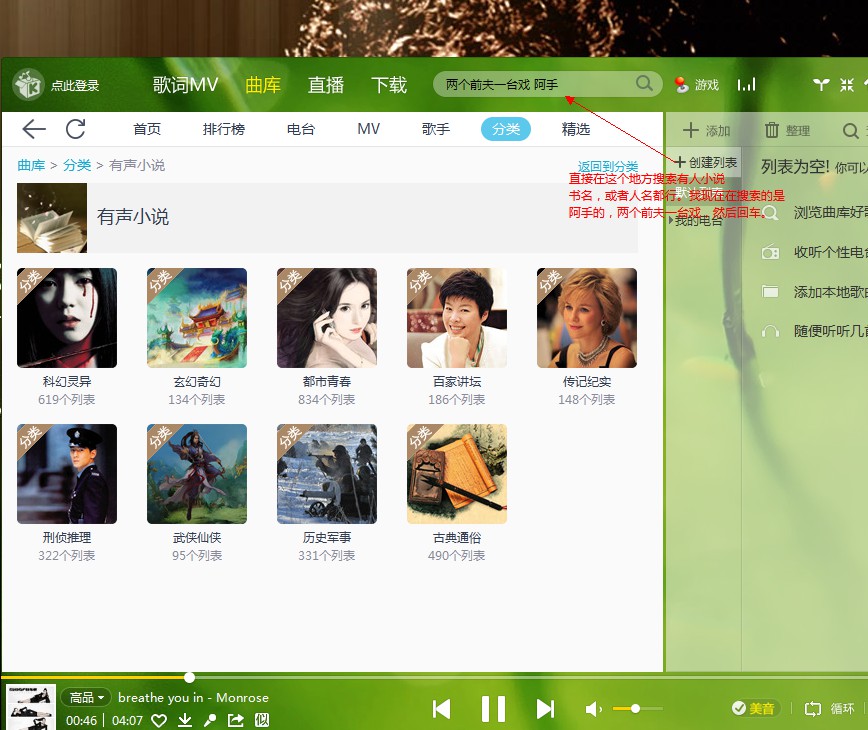Click the back arrow navigation icon
This screenshot has width=868, height=730.
[34, 129]
